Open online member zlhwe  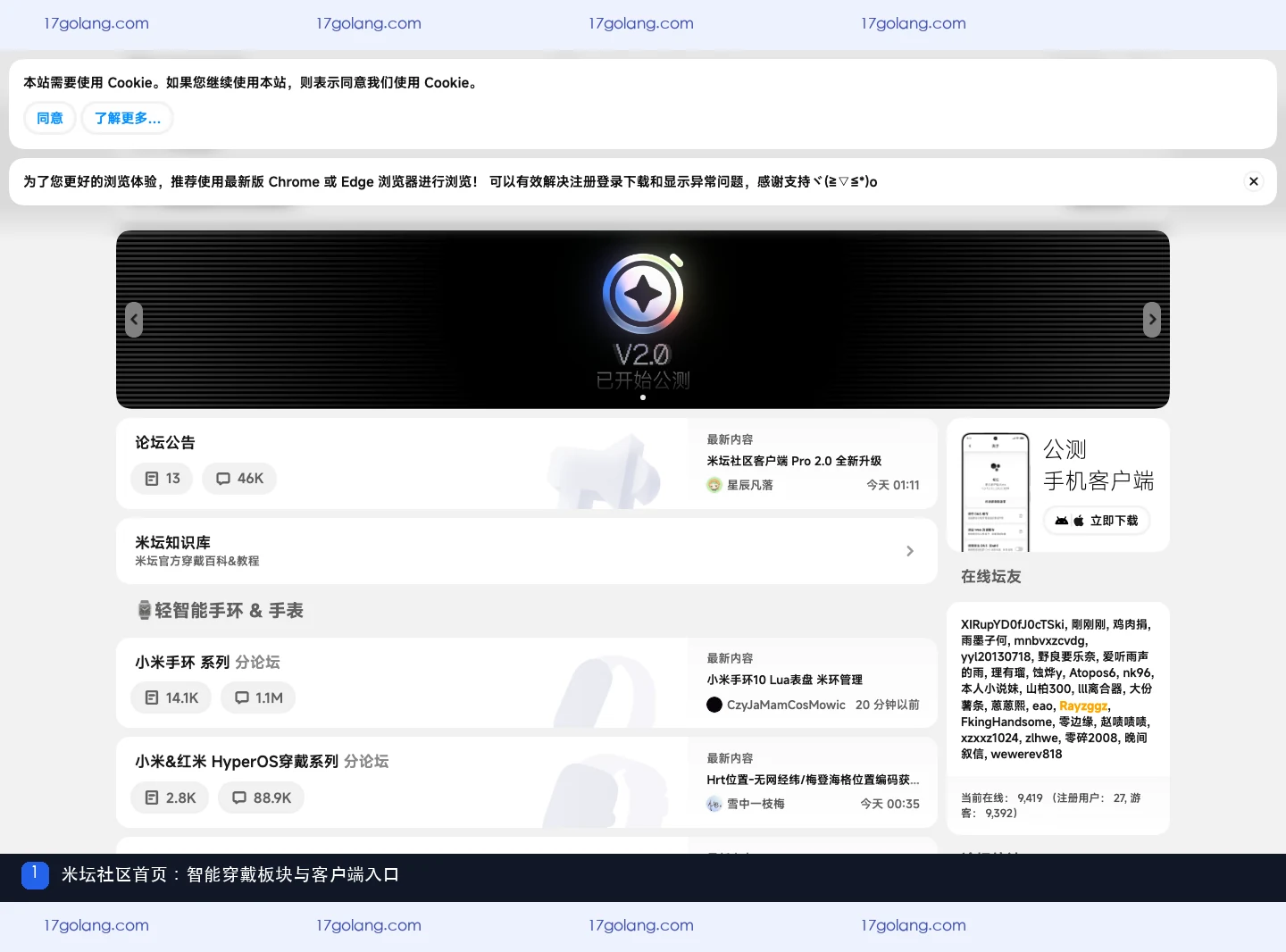1041,738
